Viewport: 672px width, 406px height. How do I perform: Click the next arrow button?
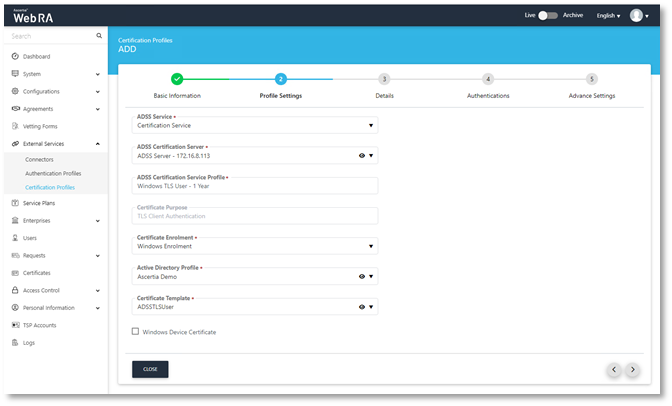coord(632,369)
